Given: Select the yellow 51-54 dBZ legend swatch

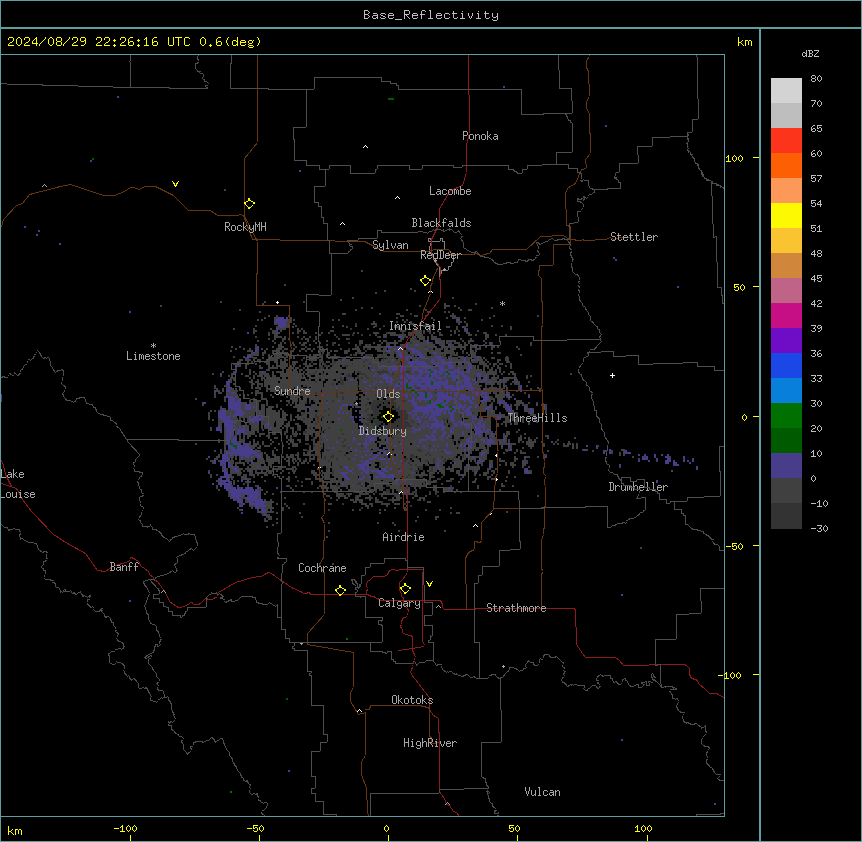Looking at the screenshot, I should pyautogui.click(x=786, y=215).
